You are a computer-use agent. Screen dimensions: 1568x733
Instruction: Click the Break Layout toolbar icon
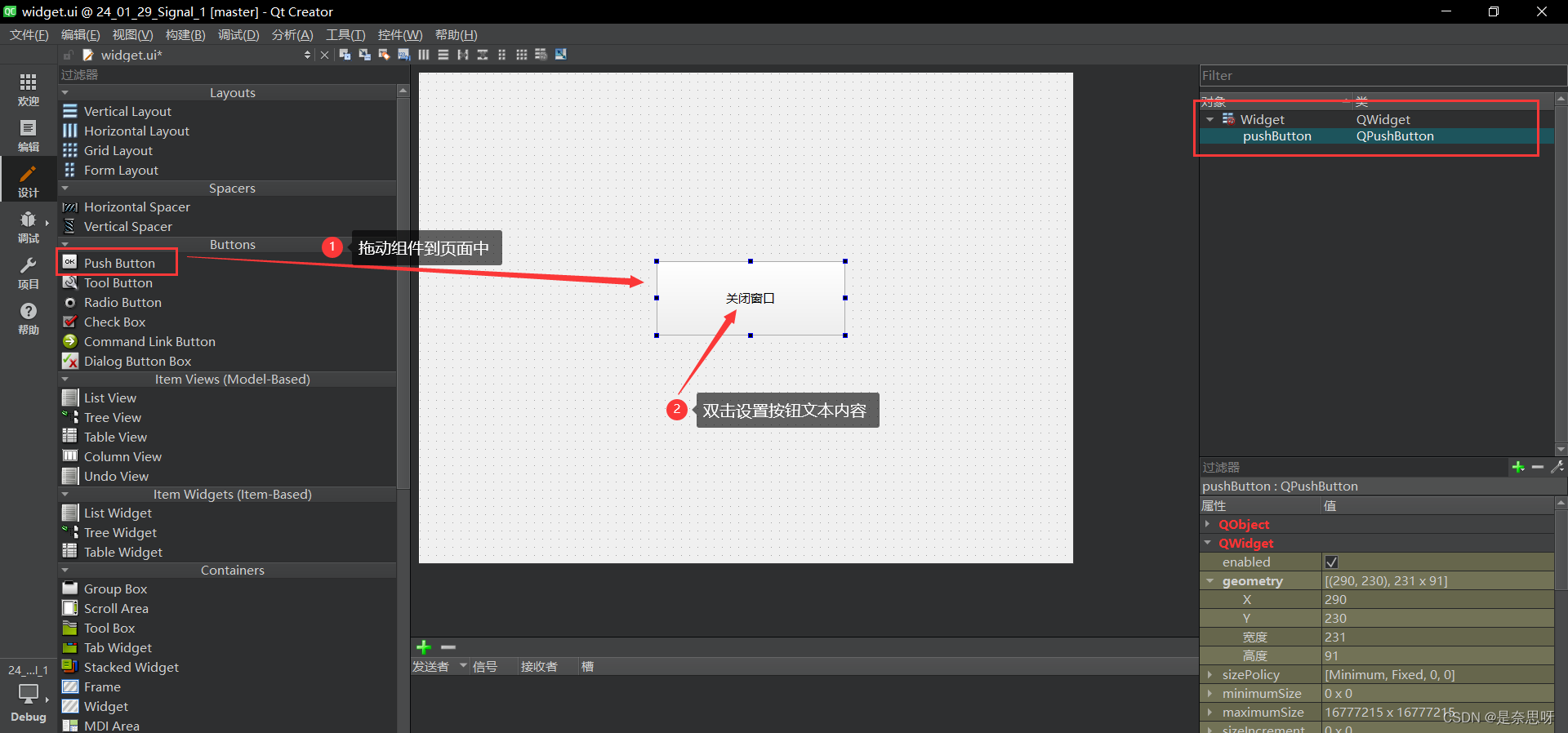coord(541,55)
